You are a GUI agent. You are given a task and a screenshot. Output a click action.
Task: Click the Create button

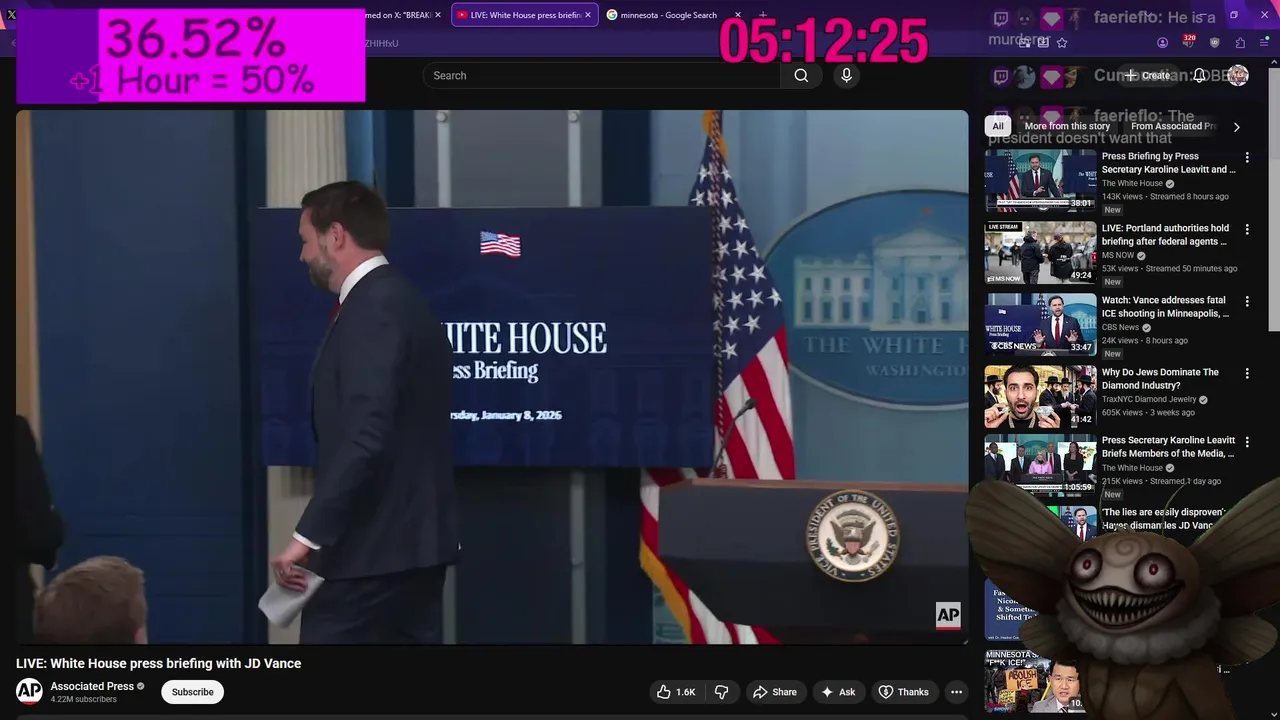click(x=1146, y=75)
